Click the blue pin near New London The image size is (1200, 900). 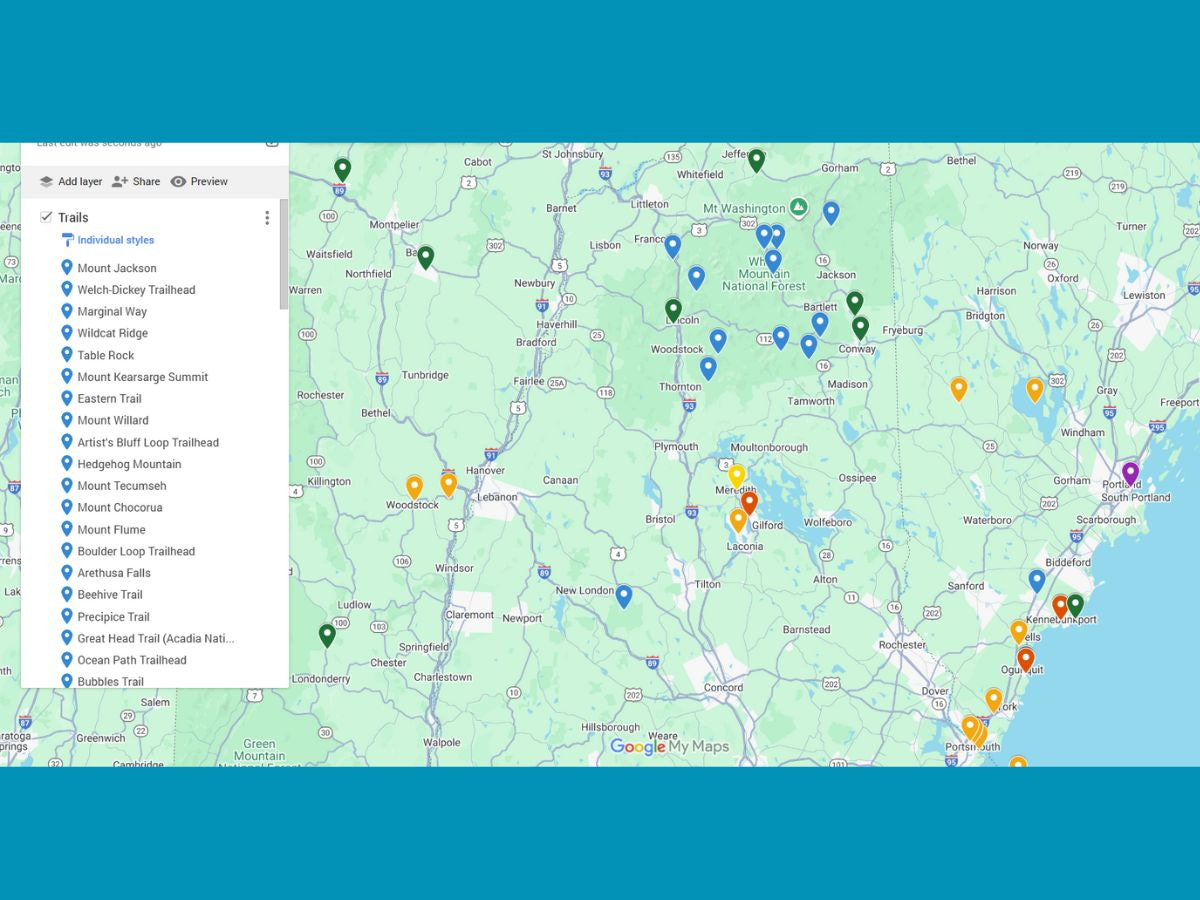click(x=623, y=596)
